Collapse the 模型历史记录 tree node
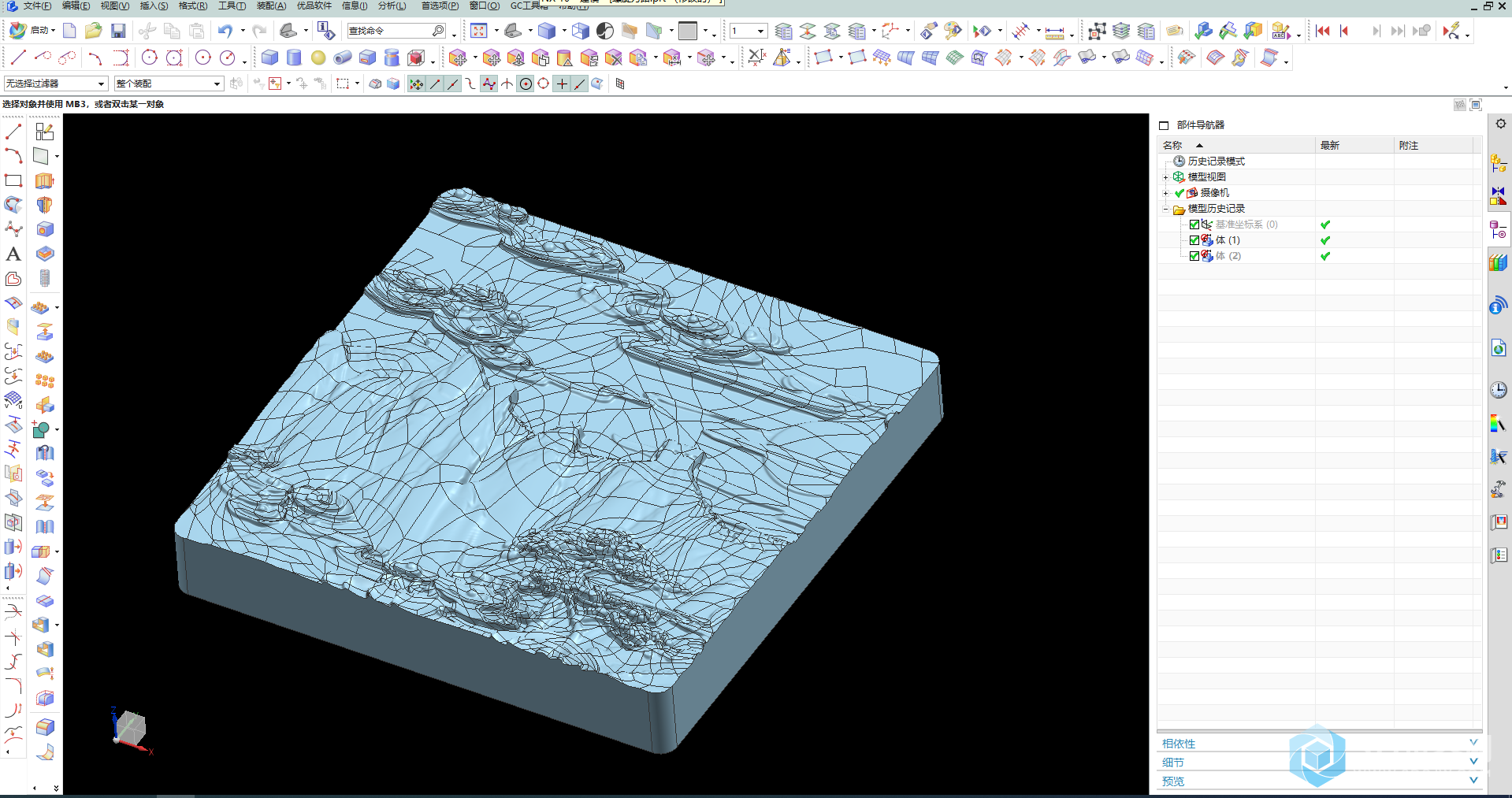The width and height of the screenshot is (1512, 798). coord(1166,209)
